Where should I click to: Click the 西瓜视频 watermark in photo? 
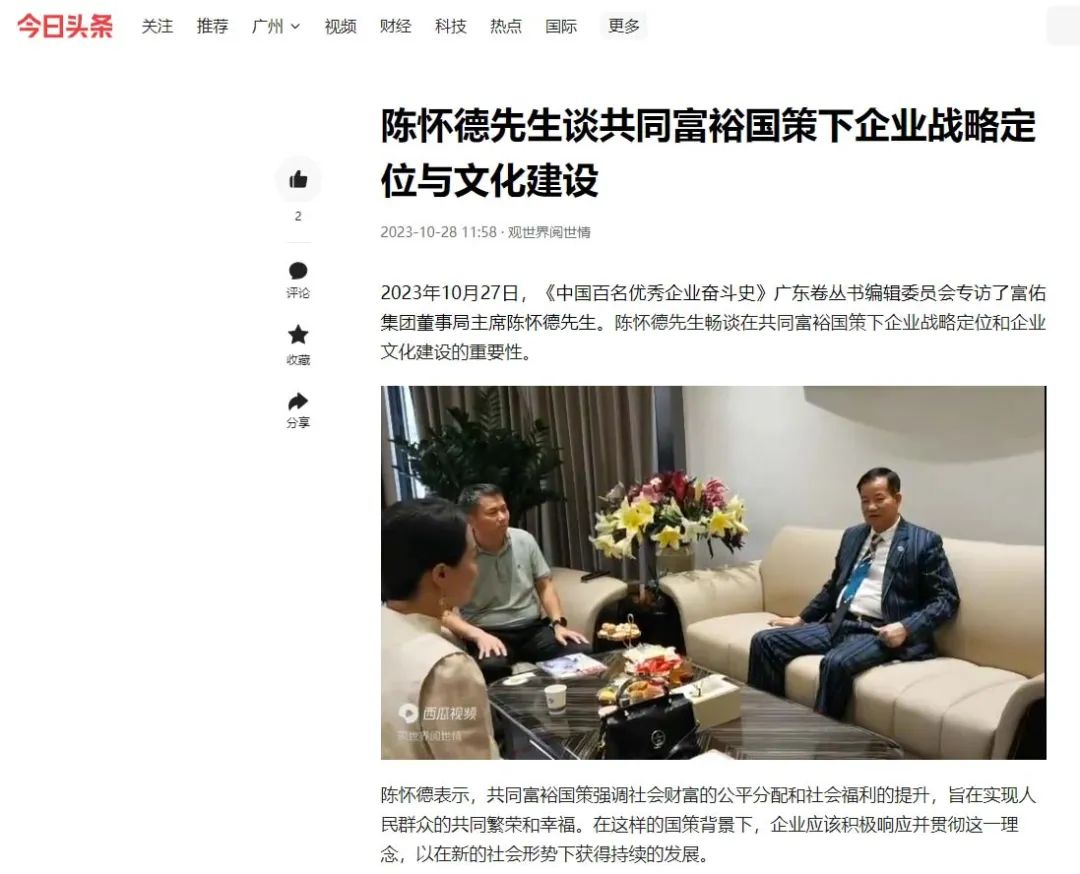(439, 713)
